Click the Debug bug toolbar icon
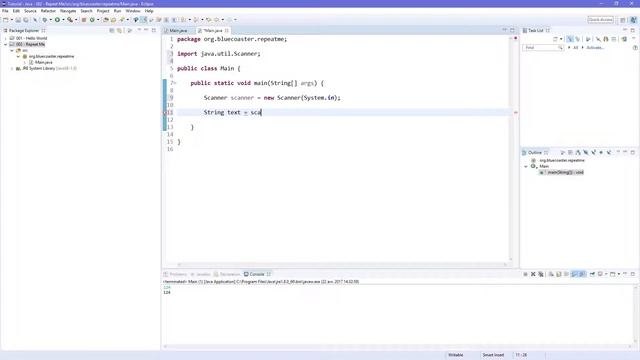 45,20
